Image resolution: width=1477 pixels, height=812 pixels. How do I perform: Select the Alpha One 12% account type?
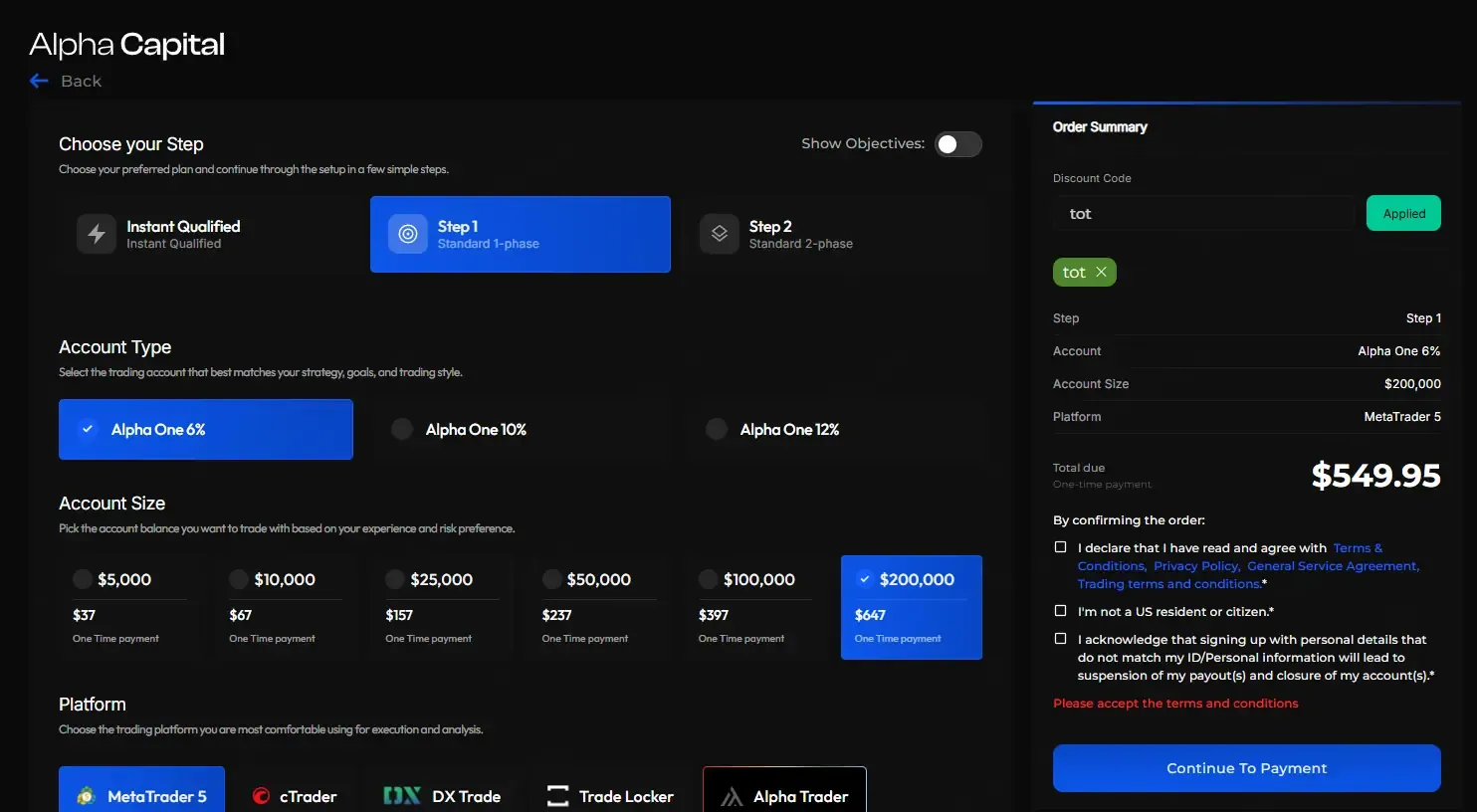click(x=834, y=430)
